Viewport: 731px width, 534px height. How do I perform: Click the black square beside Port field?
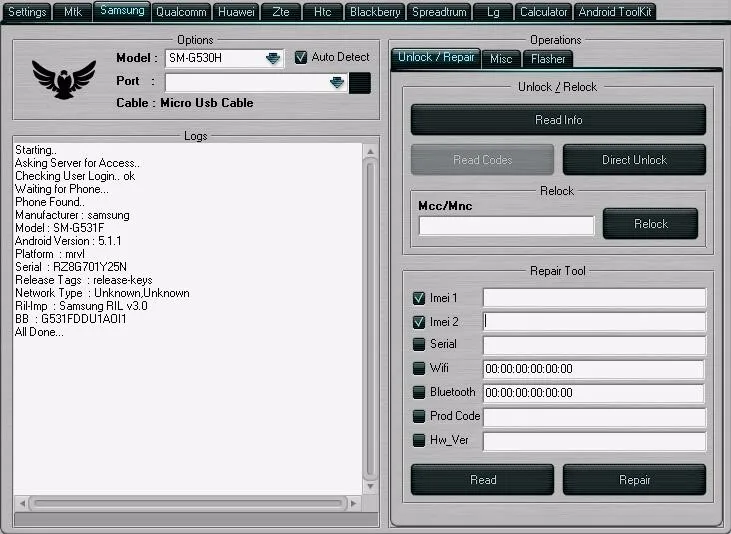[x=360, y=83]
